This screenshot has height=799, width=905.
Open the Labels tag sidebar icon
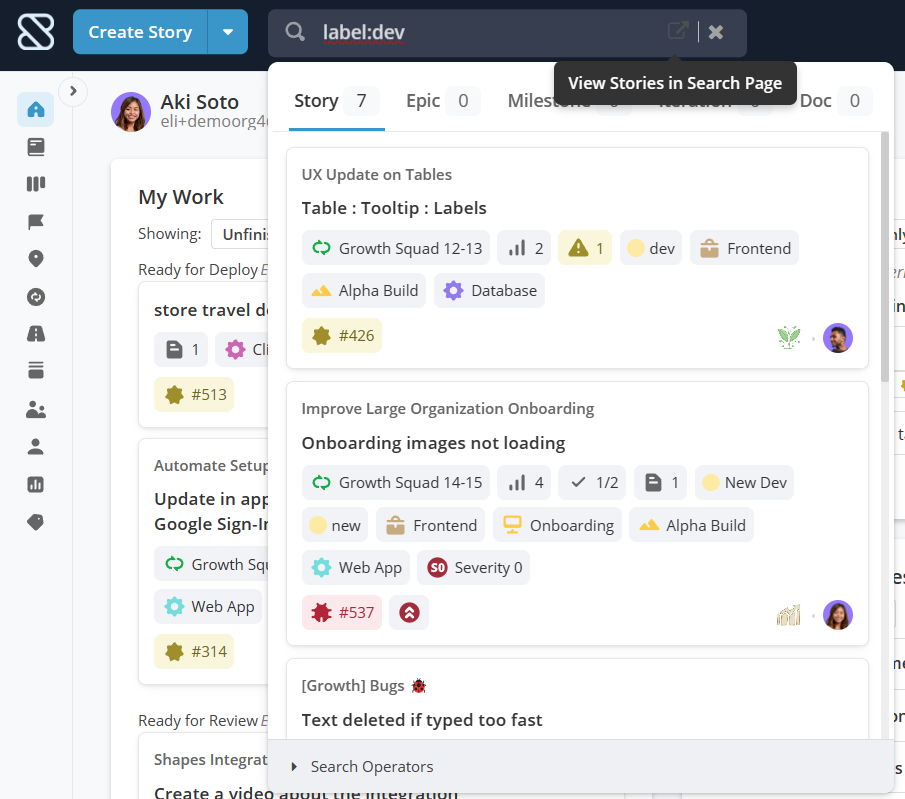[x=36, y=522]
